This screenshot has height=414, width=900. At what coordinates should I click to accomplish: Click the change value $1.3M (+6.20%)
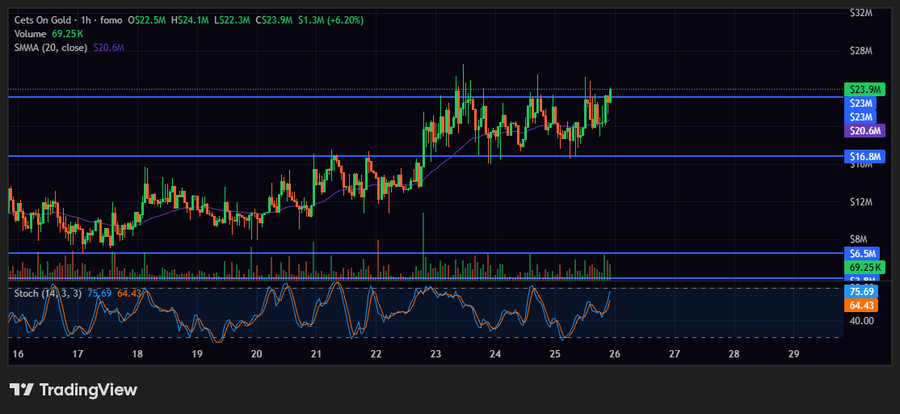click(x=331, y=20)
